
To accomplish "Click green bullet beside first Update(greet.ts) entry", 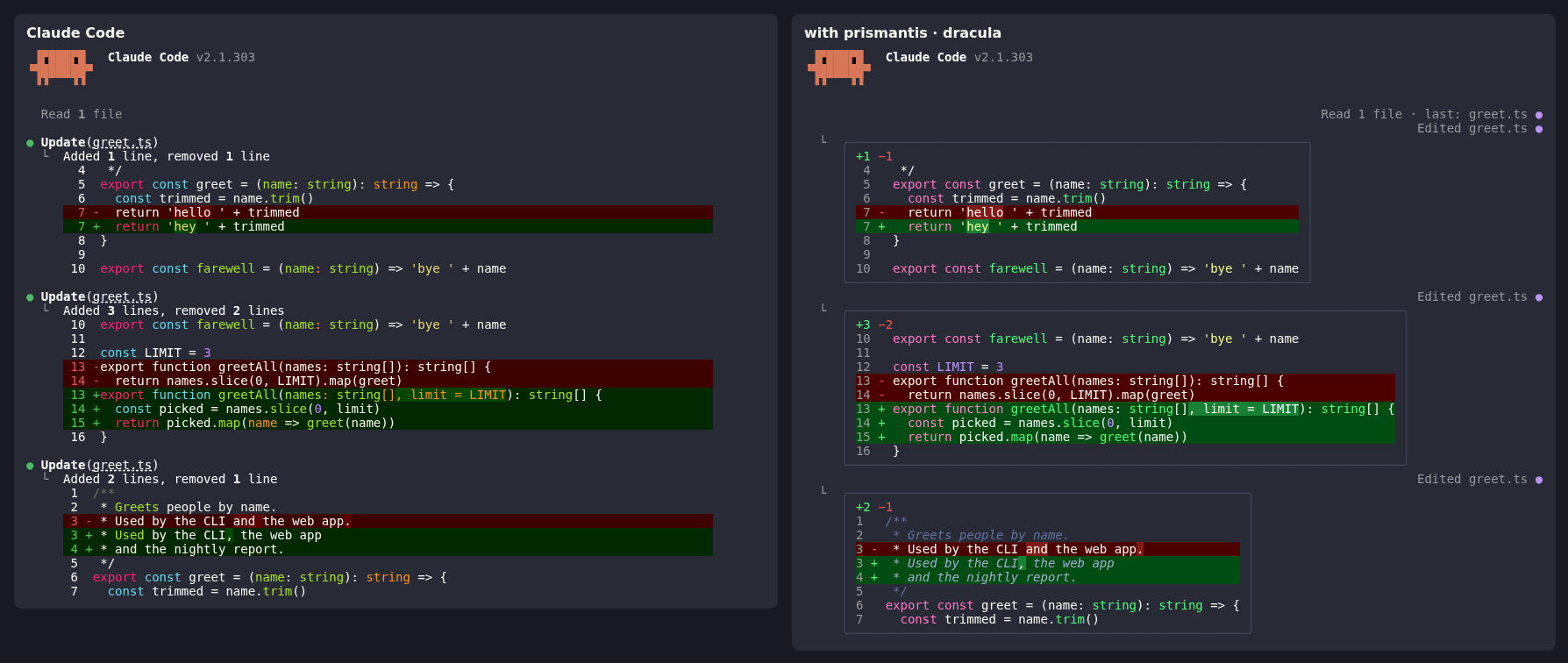I will tap(30, 143).
